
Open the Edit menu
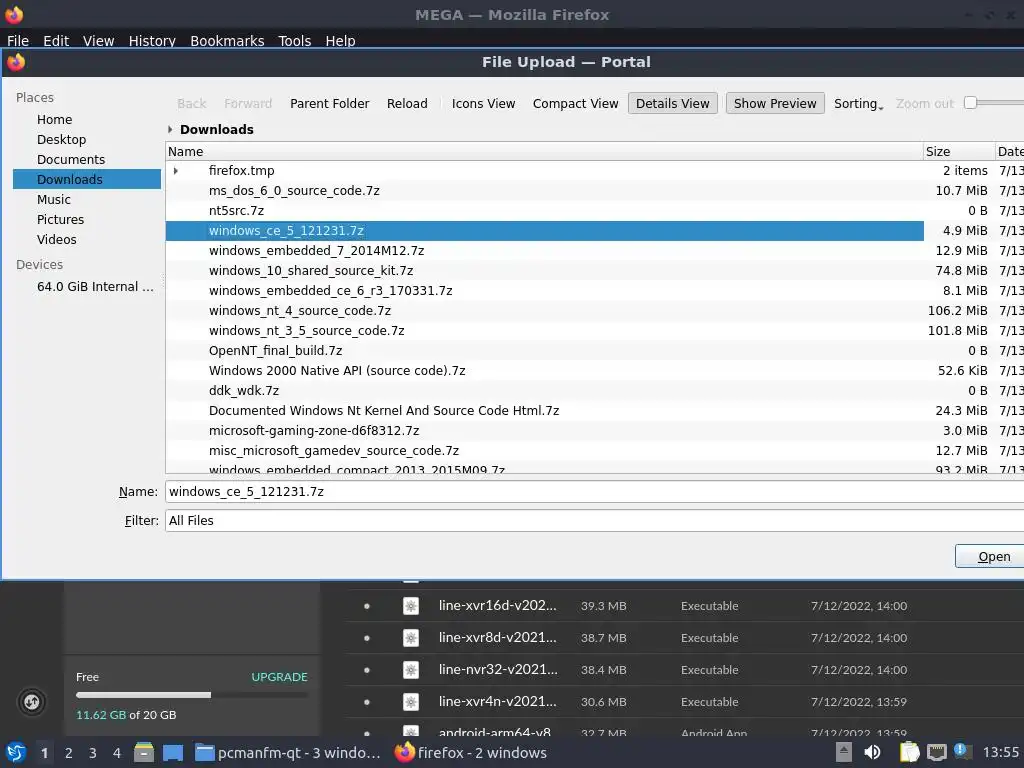[x=56, y=40]
